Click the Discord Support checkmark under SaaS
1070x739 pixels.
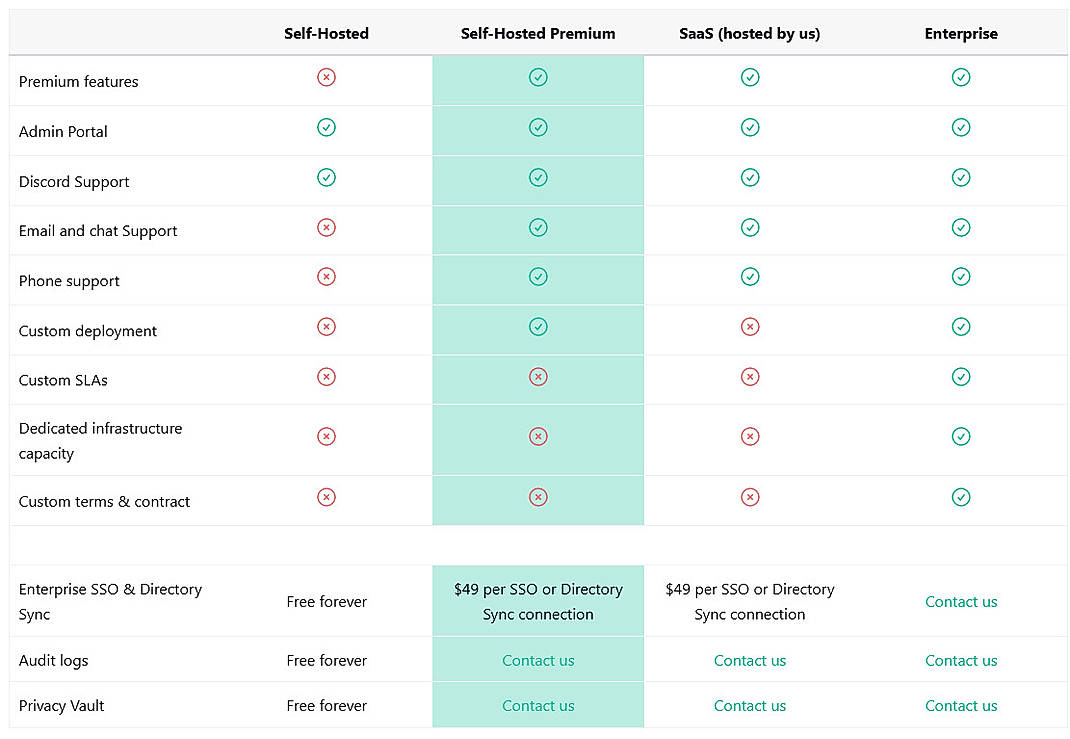pyautogui.click(x=750, y=177)
